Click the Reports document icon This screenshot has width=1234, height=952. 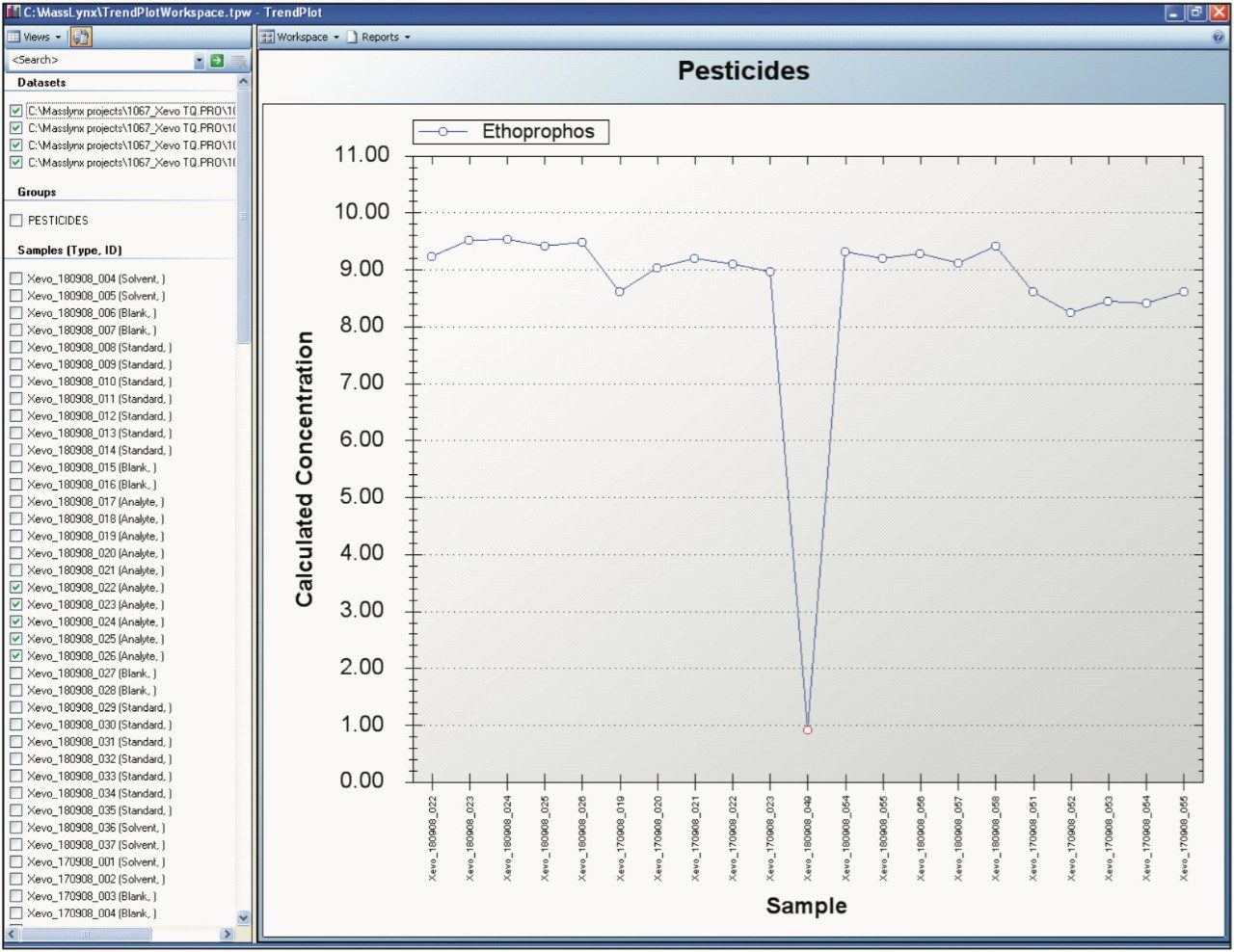point(353,37)
